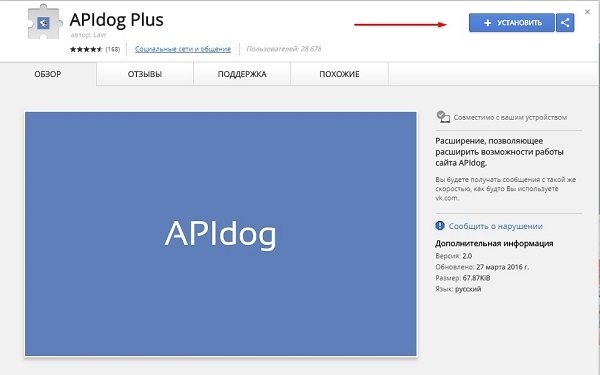
Task: Click the star rating icons
Action: [86, 49]
